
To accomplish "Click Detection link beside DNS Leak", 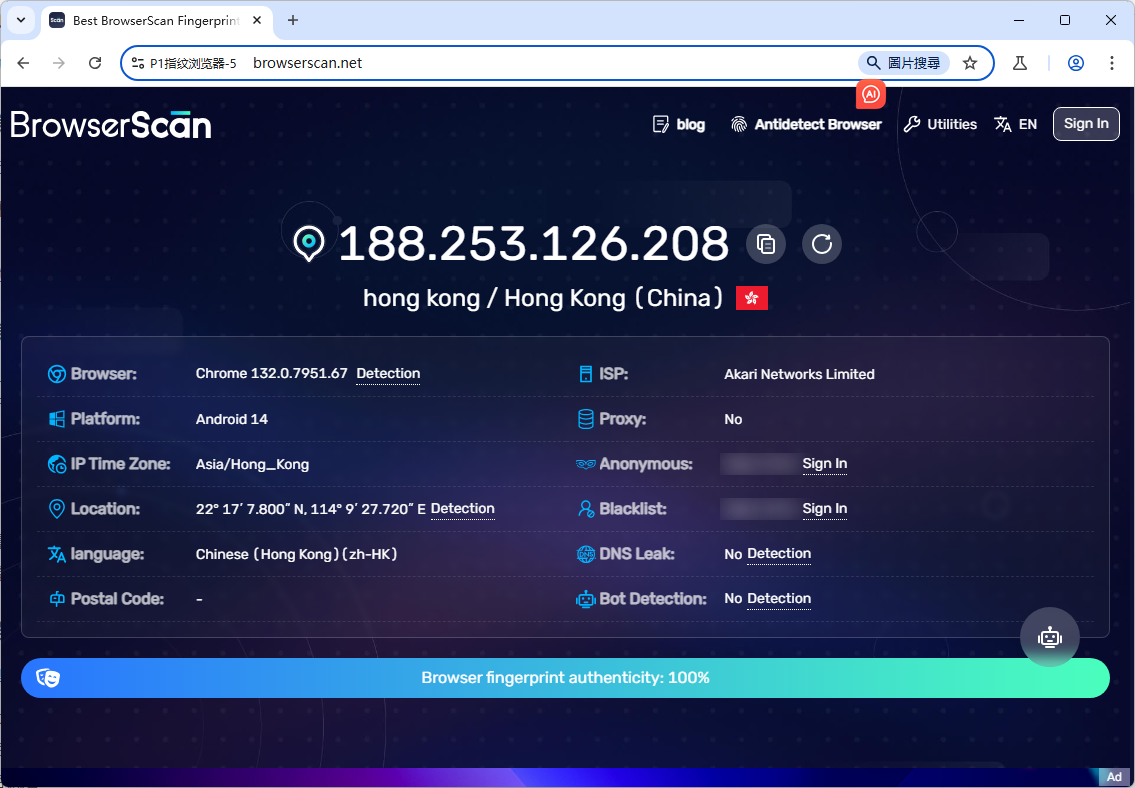I will [779, 553].
